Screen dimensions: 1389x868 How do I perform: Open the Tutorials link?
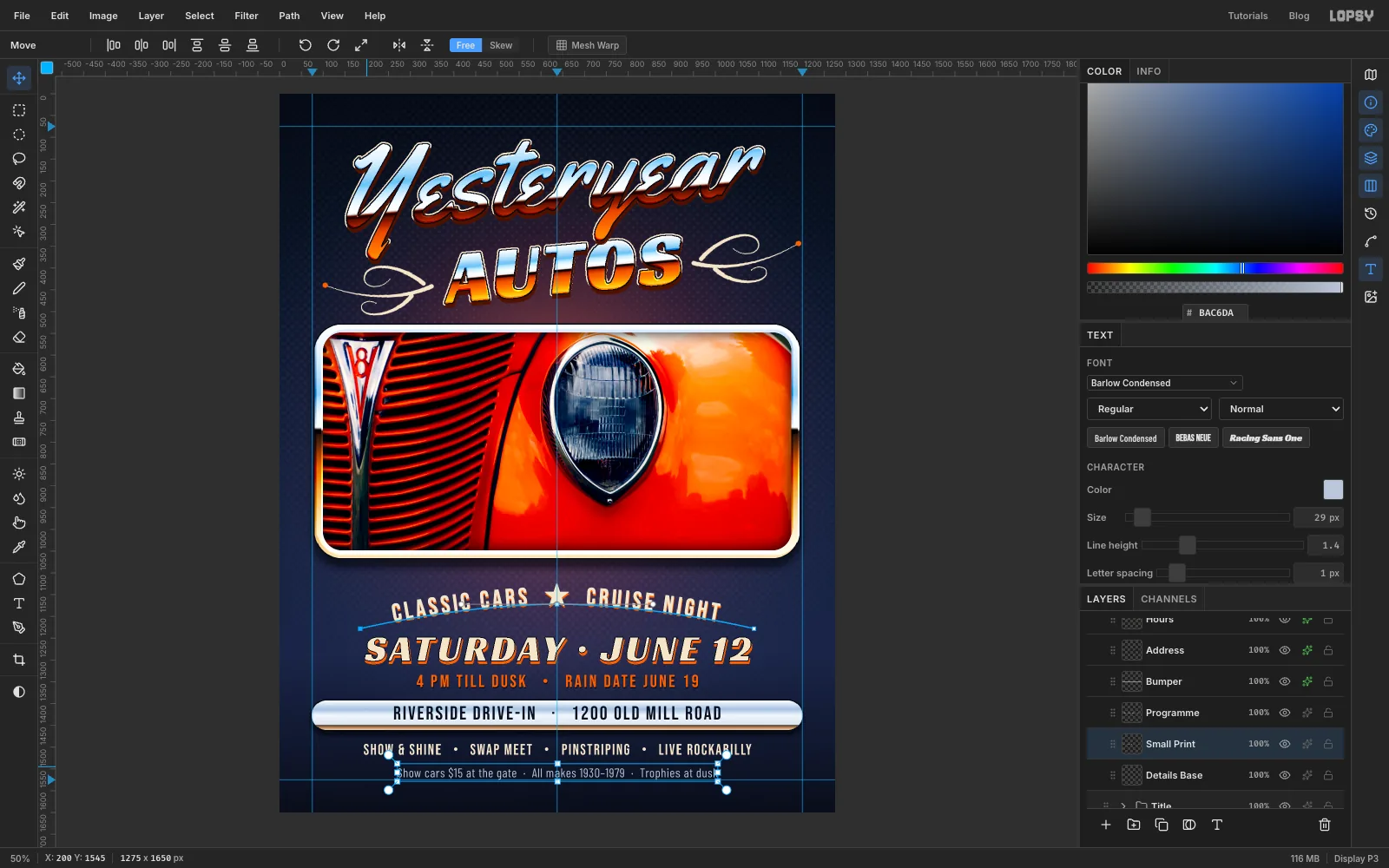pos(1247,16)
